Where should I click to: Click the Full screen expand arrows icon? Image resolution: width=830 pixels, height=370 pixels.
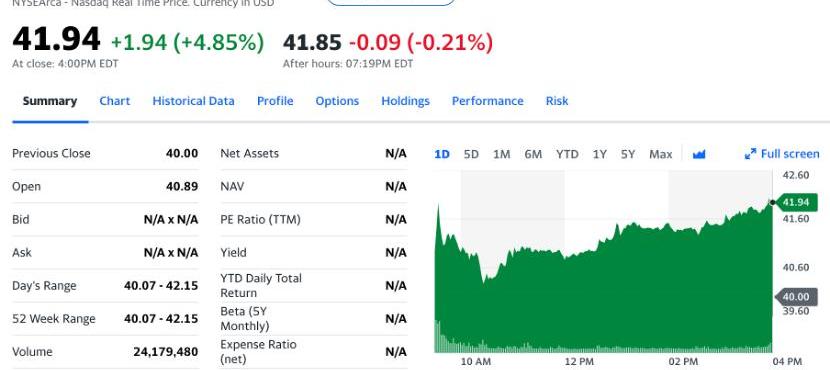[750, 154]
